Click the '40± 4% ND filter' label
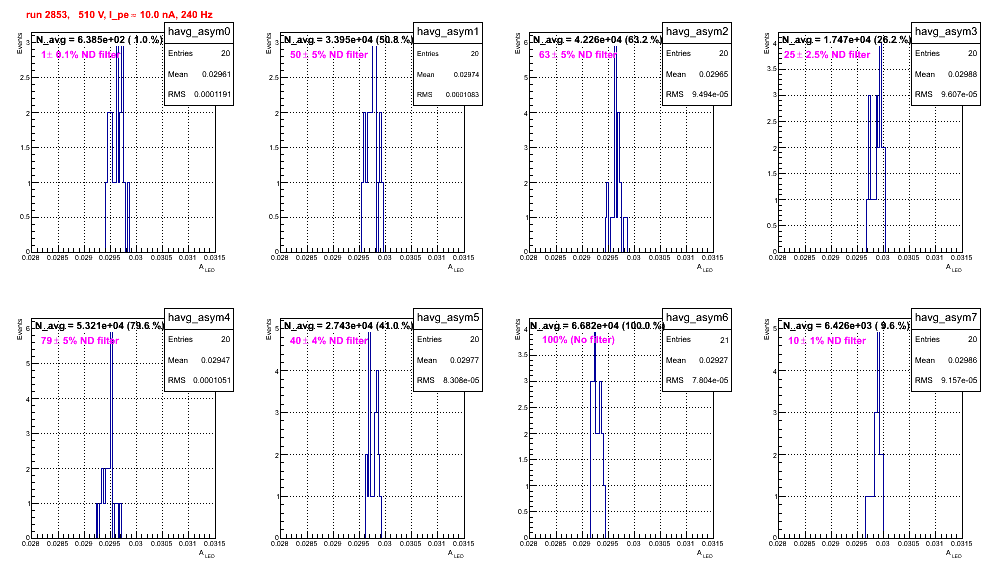Screen dimensions: 996x572 (329, 341)
